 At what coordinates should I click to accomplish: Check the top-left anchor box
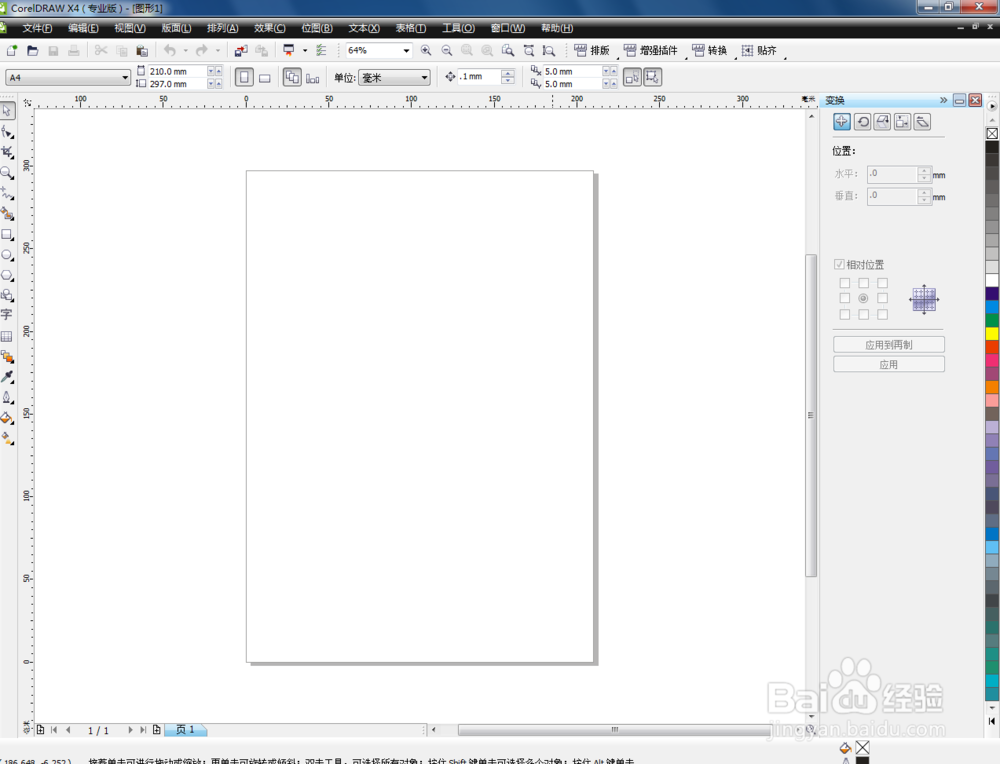[844, 283]
